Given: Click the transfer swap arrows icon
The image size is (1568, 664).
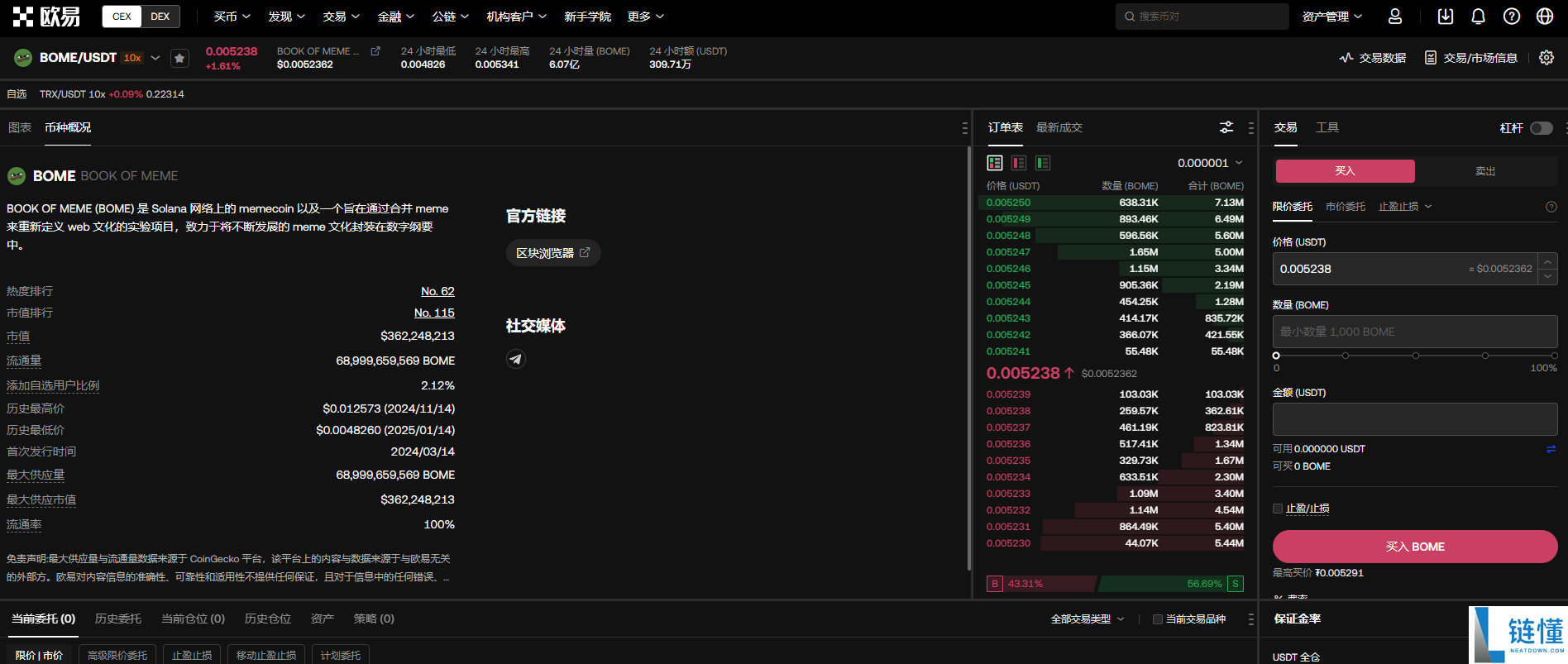Looking at the screenshot, I should pyautogui.click(x=1551, y=449).
